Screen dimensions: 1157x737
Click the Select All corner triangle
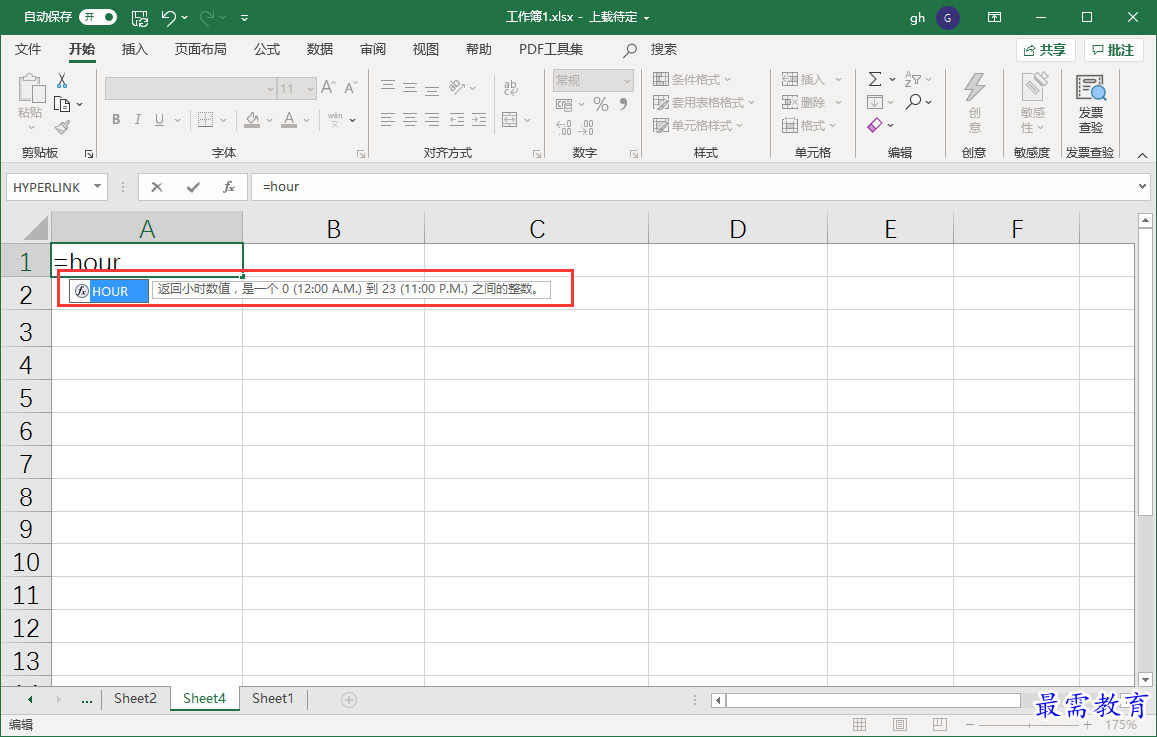click(x=35, y=229)
